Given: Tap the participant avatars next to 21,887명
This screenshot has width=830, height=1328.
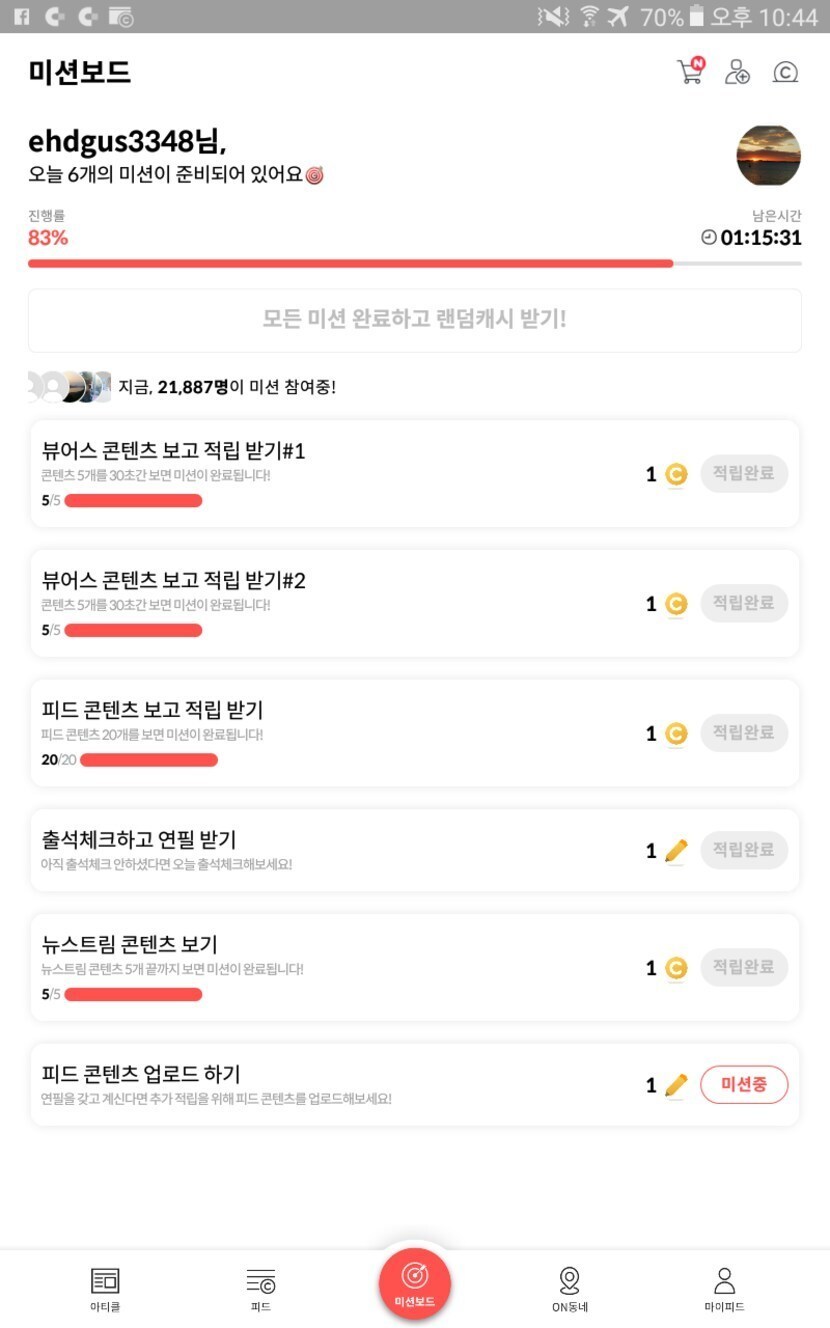Looking at the screenshot, I should (x=68, y=386).
